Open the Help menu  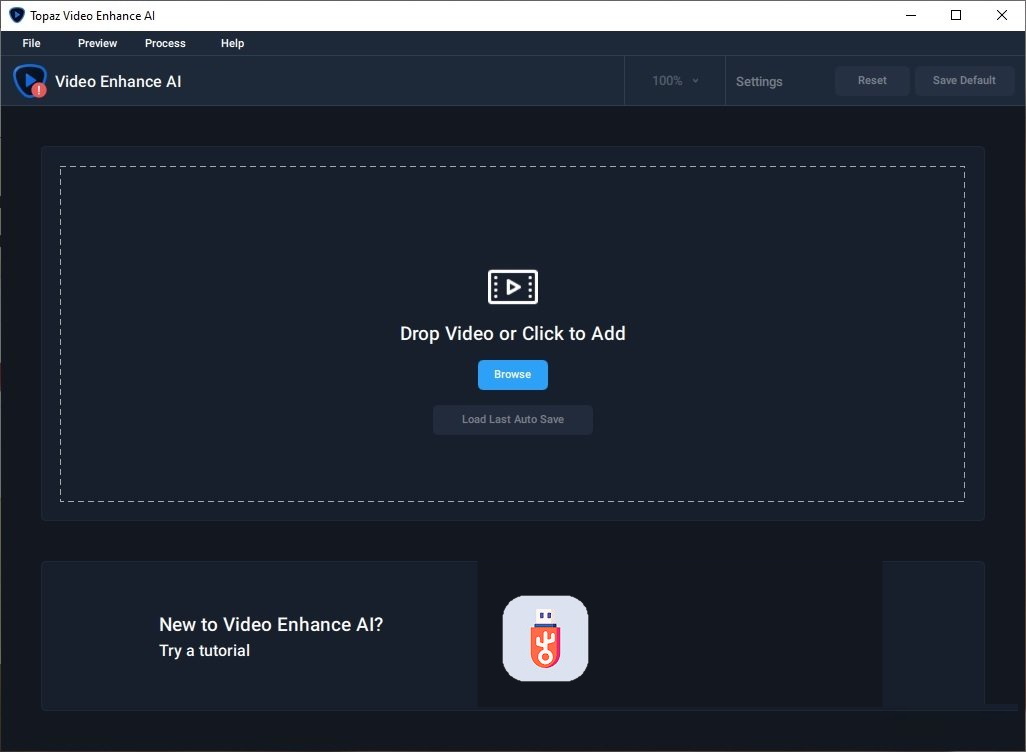point(232,43)
